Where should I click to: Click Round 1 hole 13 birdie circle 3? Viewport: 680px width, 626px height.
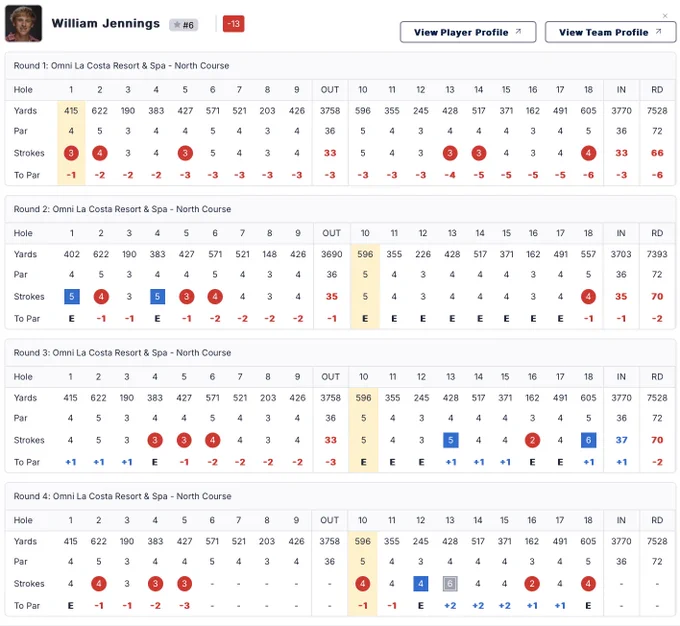point(450,153)
